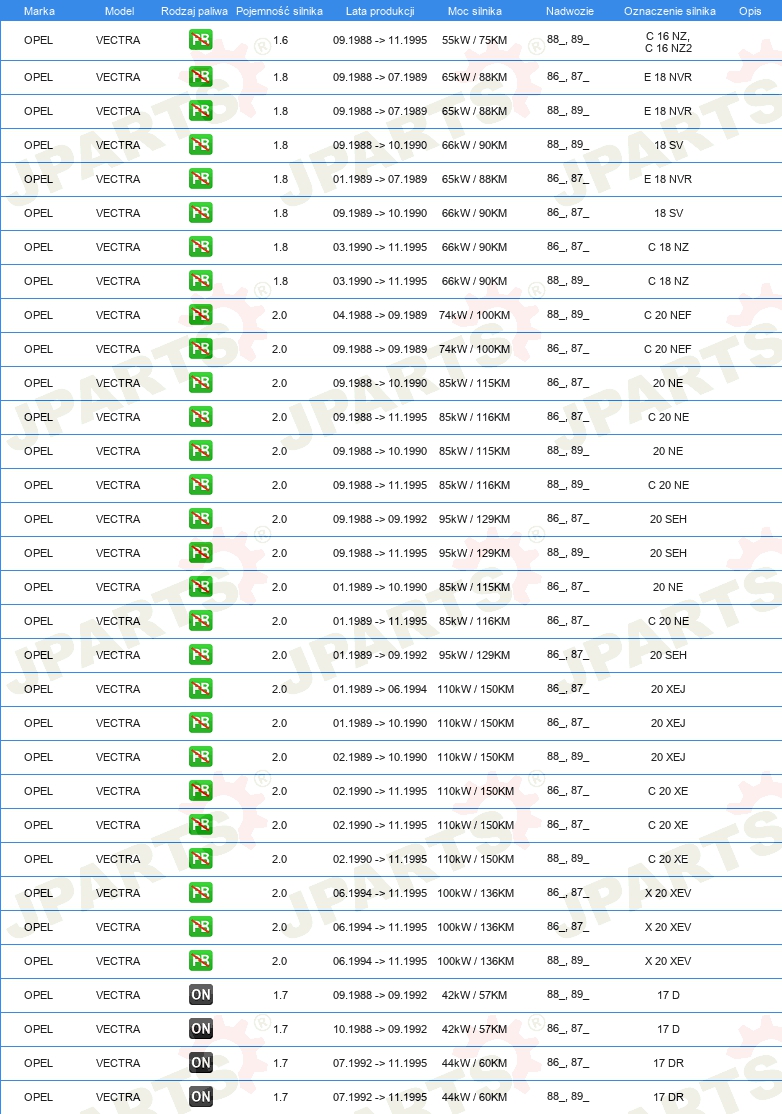Click 95kW / 129KM in the 09.1988 -> 11.1995 row
This screenshot has width=782, height=1114.
click(x=474, y=553)
